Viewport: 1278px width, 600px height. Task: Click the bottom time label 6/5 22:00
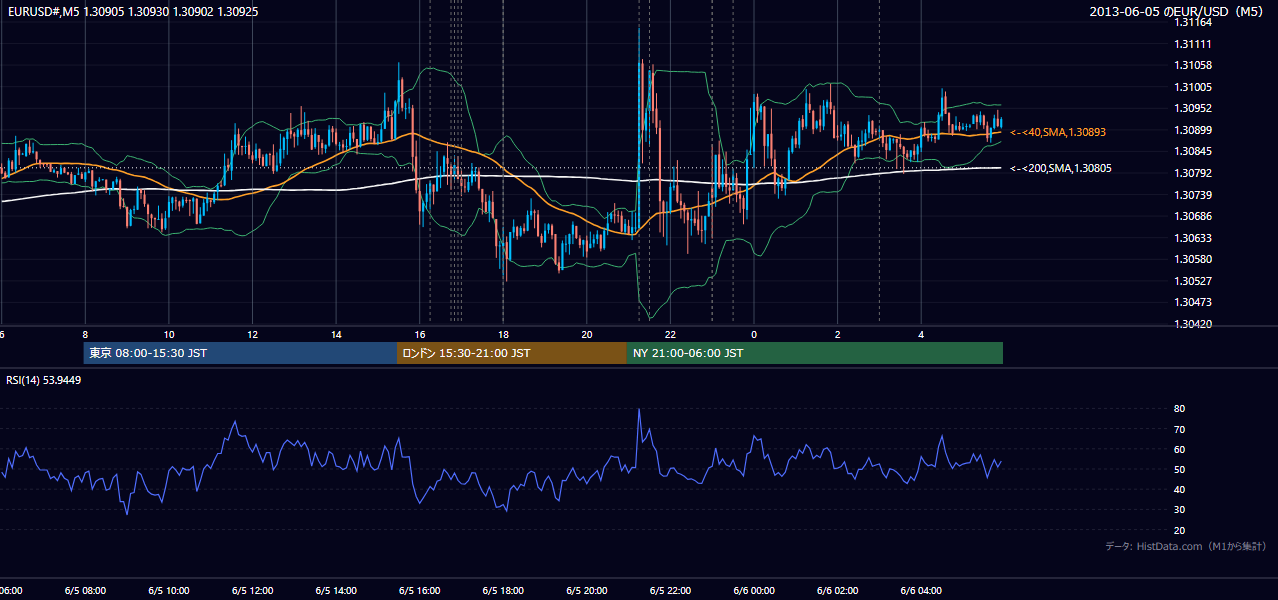(671, 591)
